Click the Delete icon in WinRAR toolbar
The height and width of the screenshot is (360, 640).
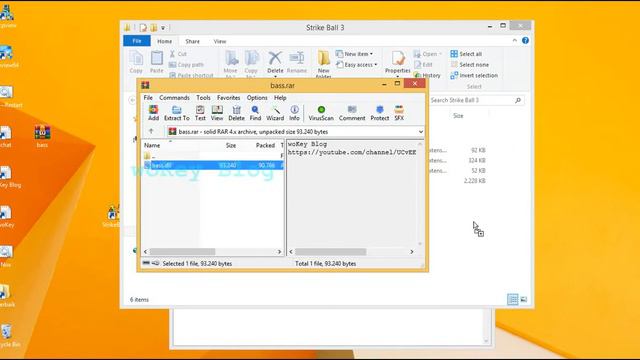click(x=236, y=113)
